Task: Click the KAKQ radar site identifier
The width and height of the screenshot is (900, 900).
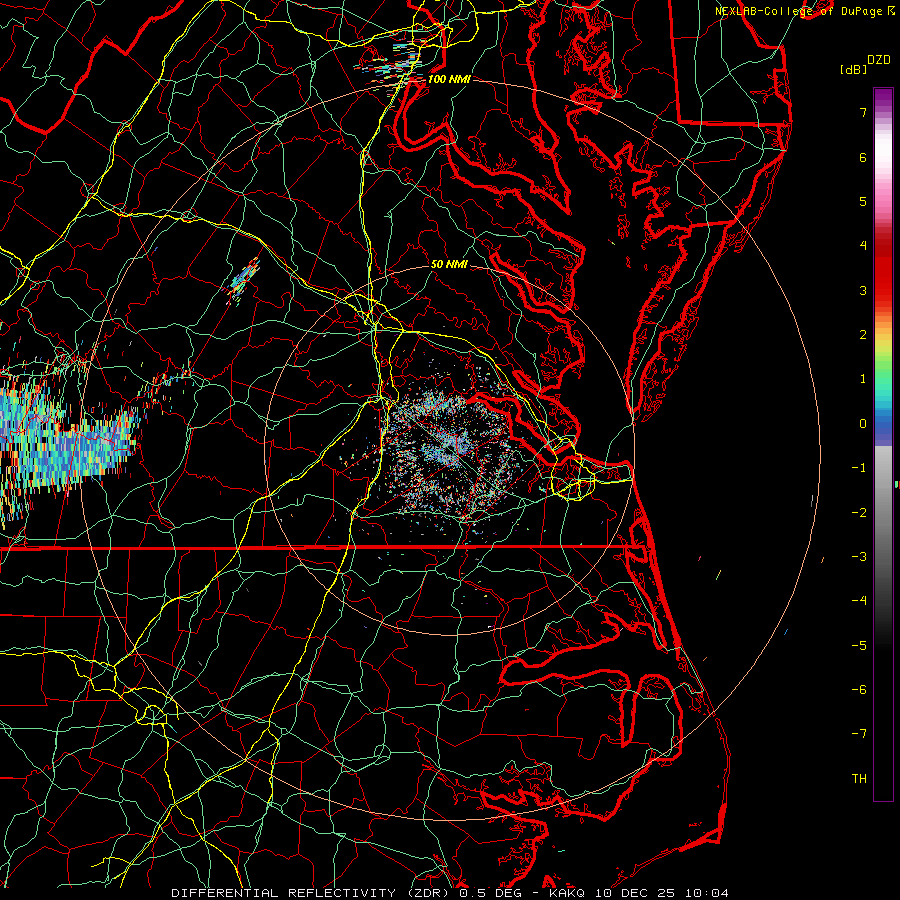Action: 567,893
